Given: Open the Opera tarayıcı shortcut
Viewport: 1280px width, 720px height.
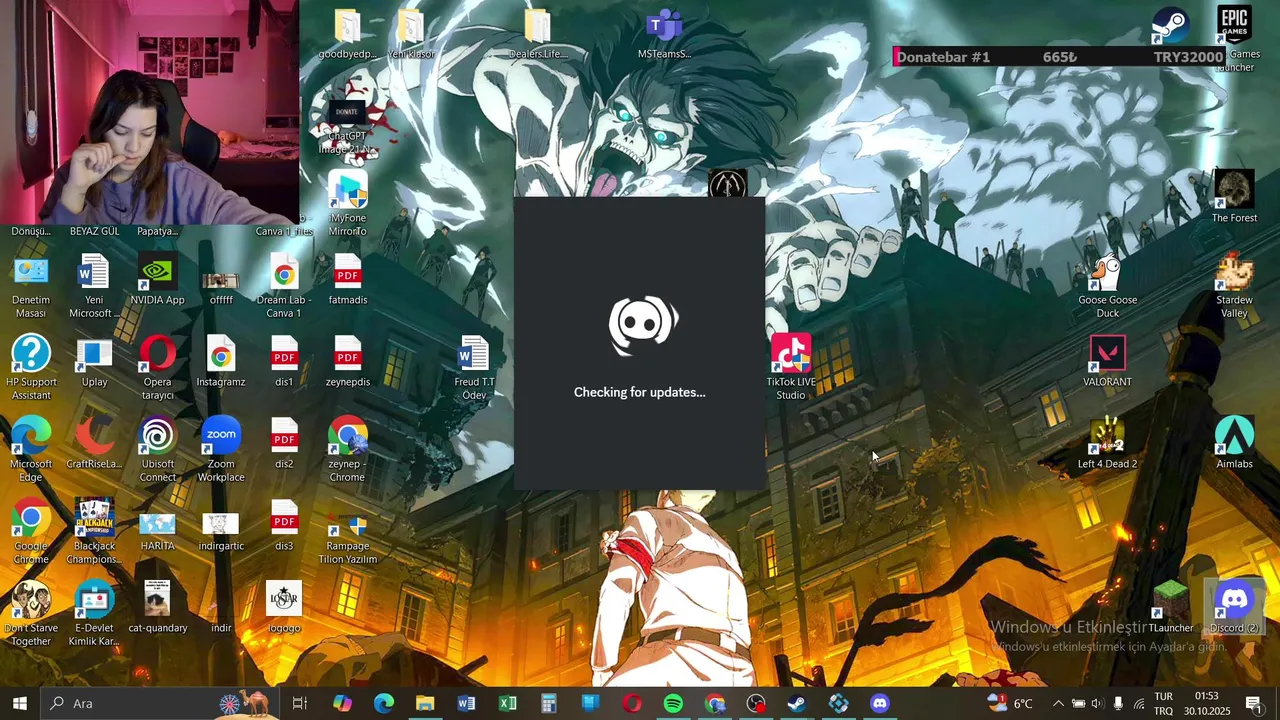Looking at the screenshot, I should [x=157, y=368].
